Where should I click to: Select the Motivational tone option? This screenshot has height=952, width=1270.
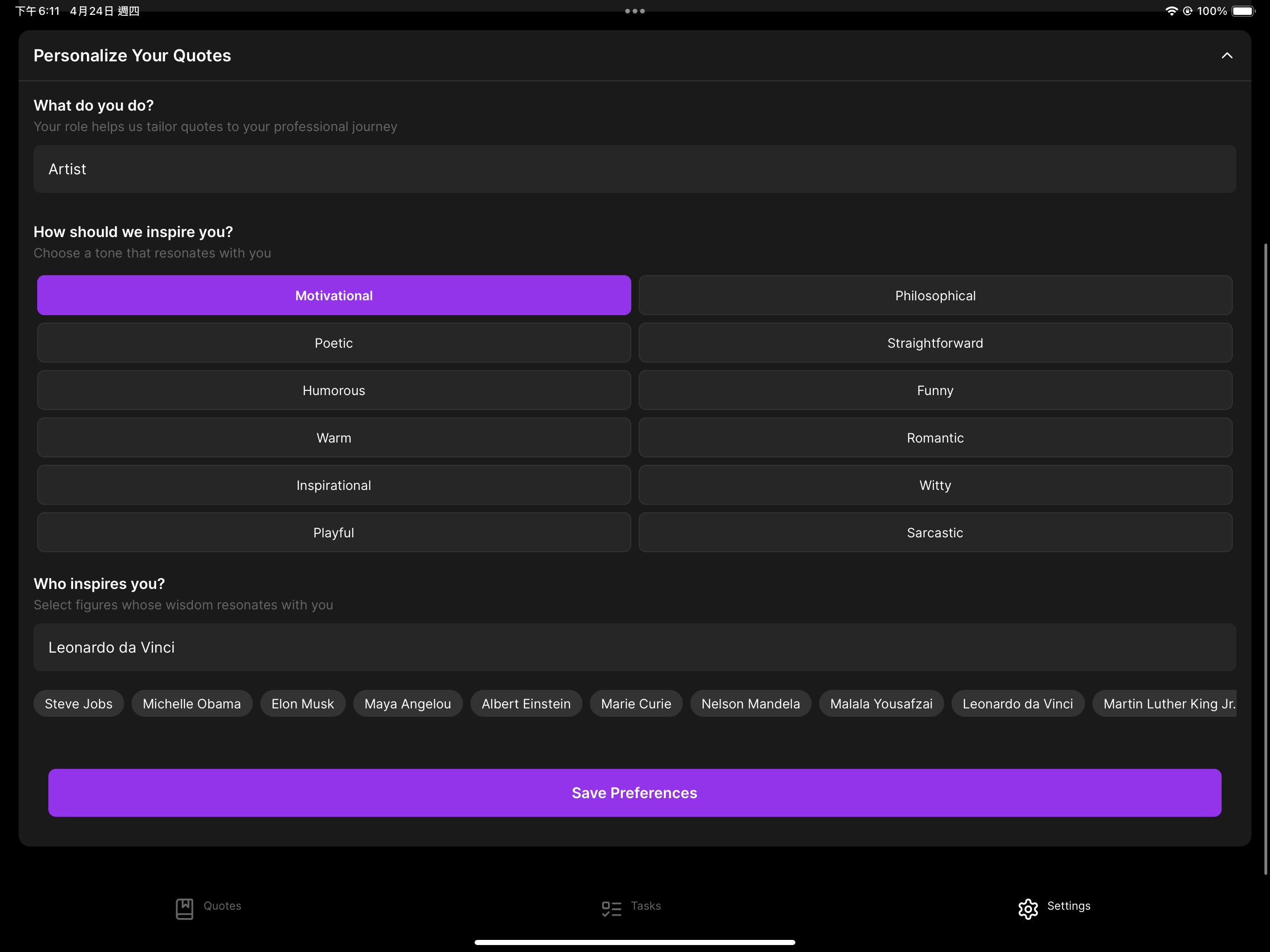point(334,295)
